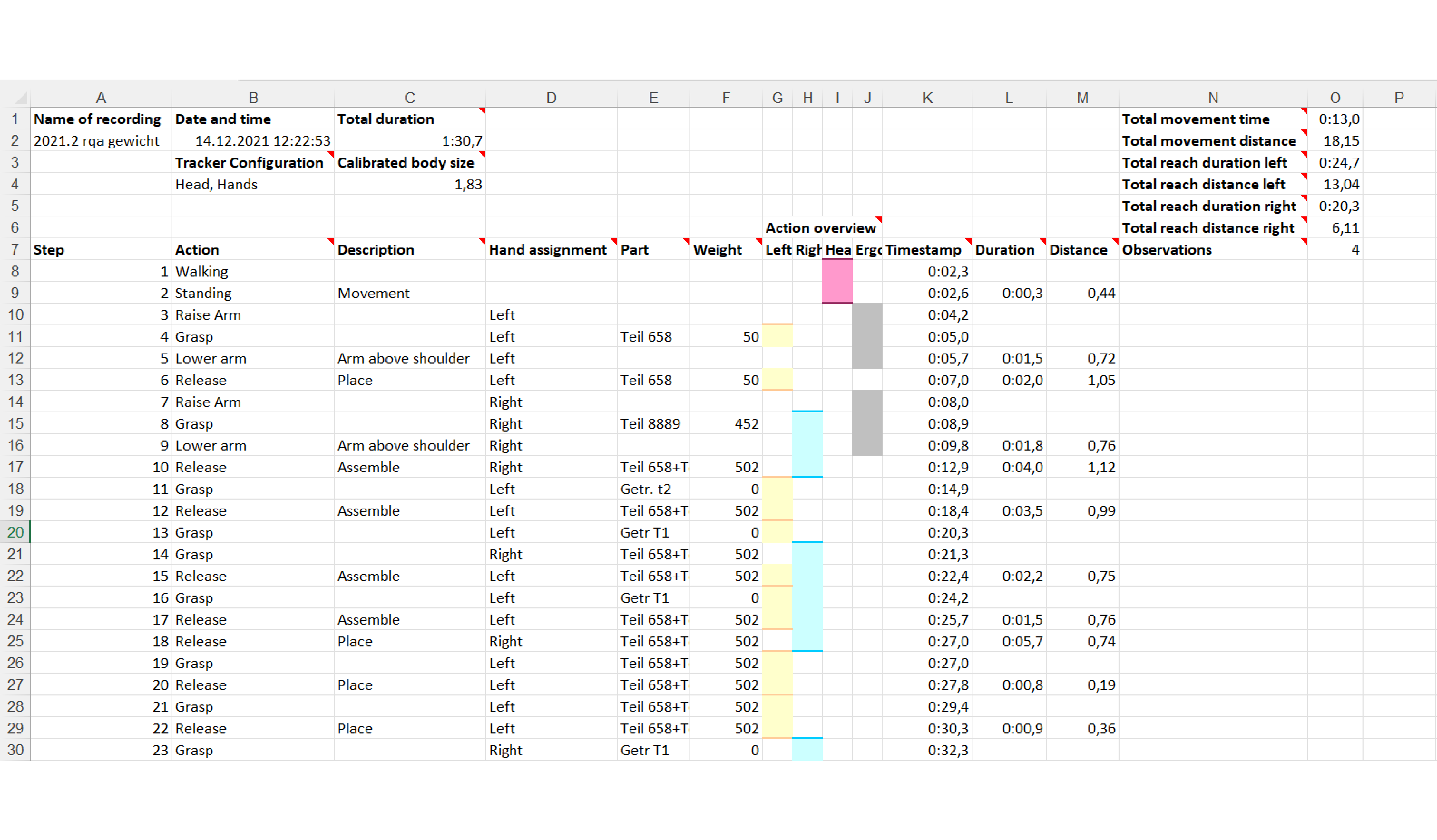Image resolution: width=1437 pixels, height=840 pixels.
Task: Click the 'Getr T1' cell in row 30
Action: tap(654, 750)
